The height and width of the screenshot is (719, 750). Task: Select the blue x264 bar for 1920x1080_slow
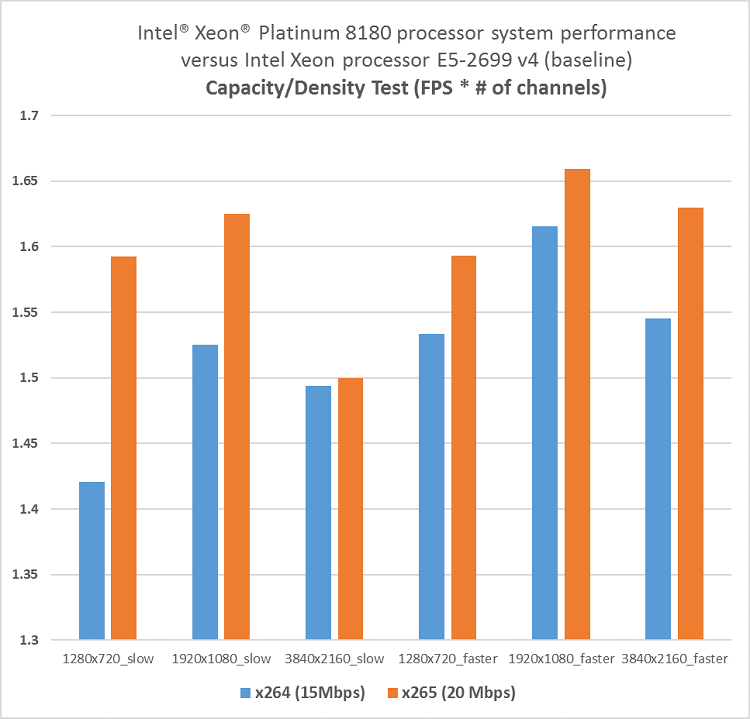[205, 492]
